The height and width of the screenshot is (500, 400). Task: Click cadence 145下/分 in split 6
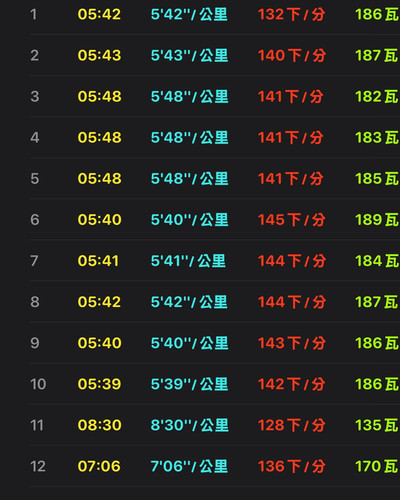(x=292, y=220)
